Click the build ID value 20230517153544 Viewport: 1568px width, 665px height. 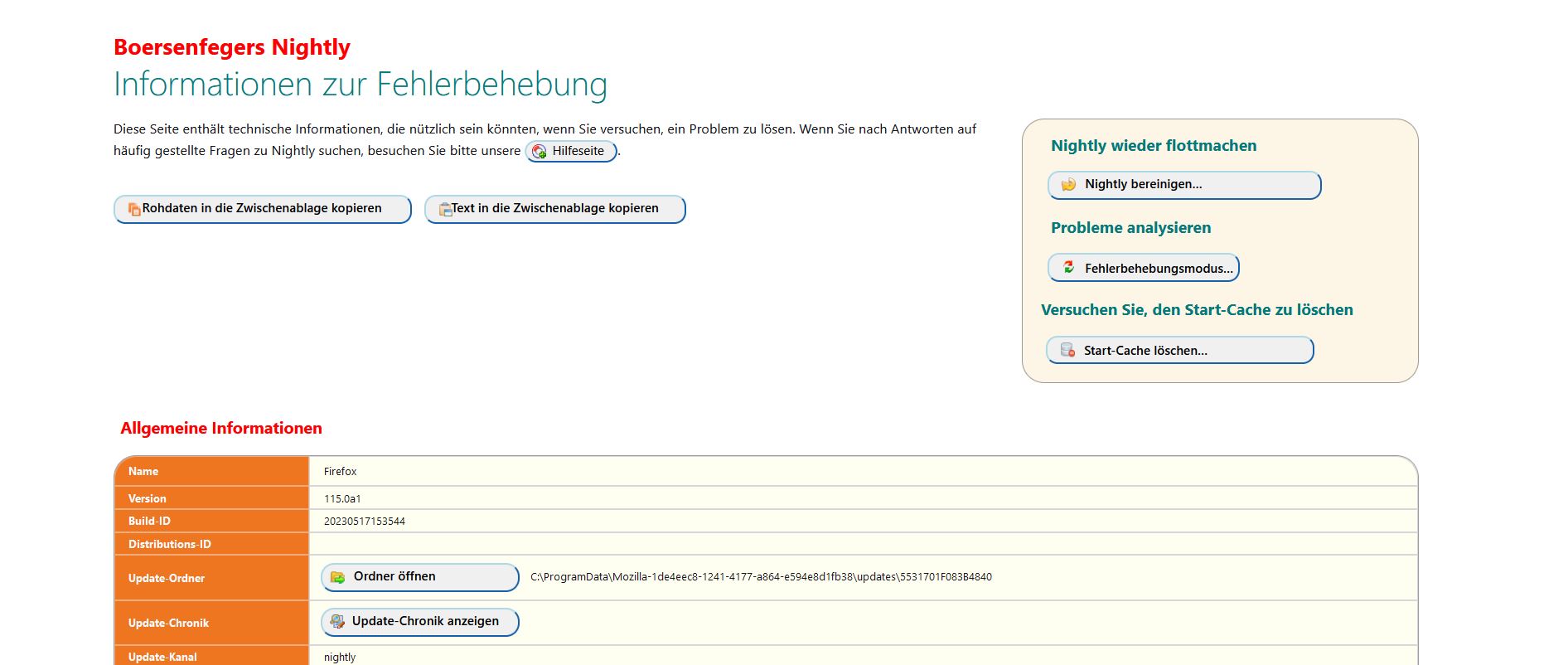click(x=365, y=522)
